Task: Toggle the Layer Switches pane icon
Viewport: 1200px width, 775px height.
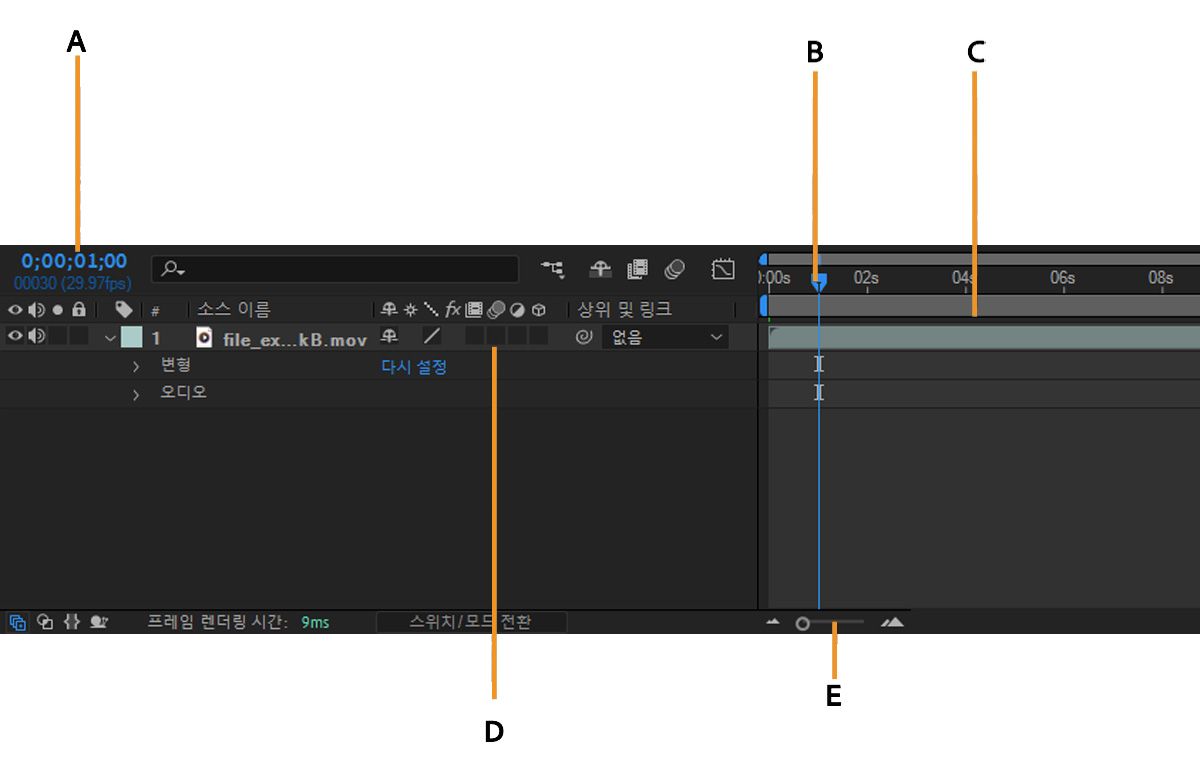Action: [17, 622]
